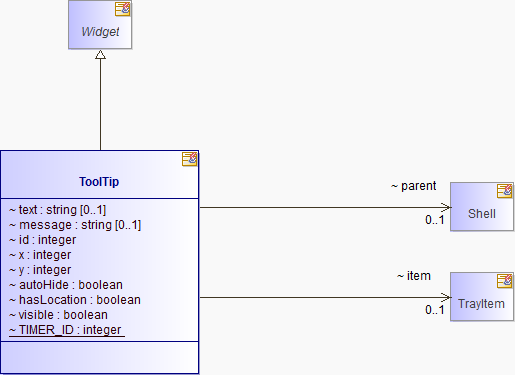Select the Widget class name
The width and height of the screenshot is (515, 375).
point(100,32)
